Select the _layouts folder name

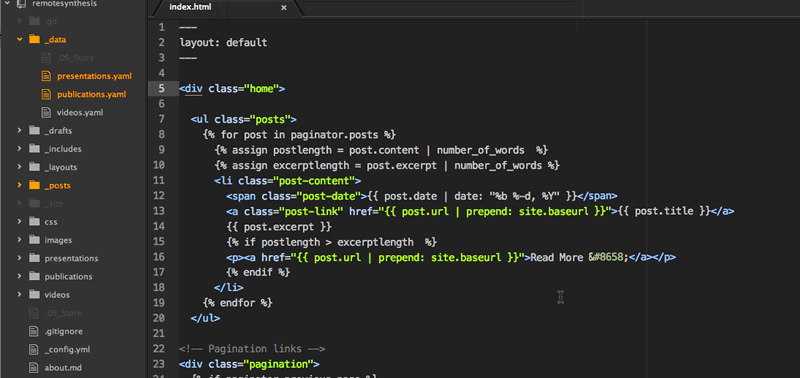pyautogui.click(x=61, y=167)
